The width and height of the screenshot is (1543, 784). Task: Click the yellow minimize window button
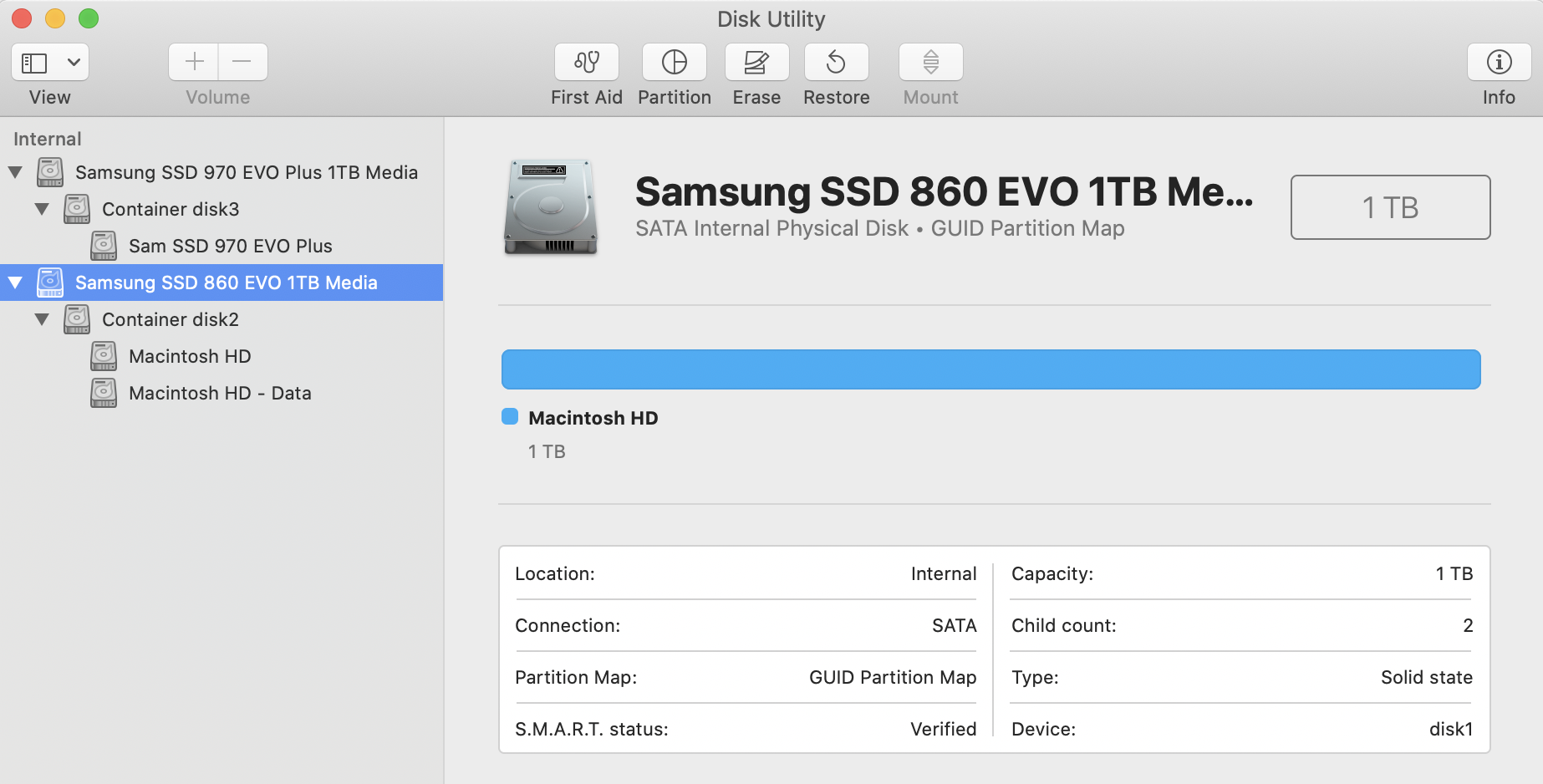click(55, 18)
